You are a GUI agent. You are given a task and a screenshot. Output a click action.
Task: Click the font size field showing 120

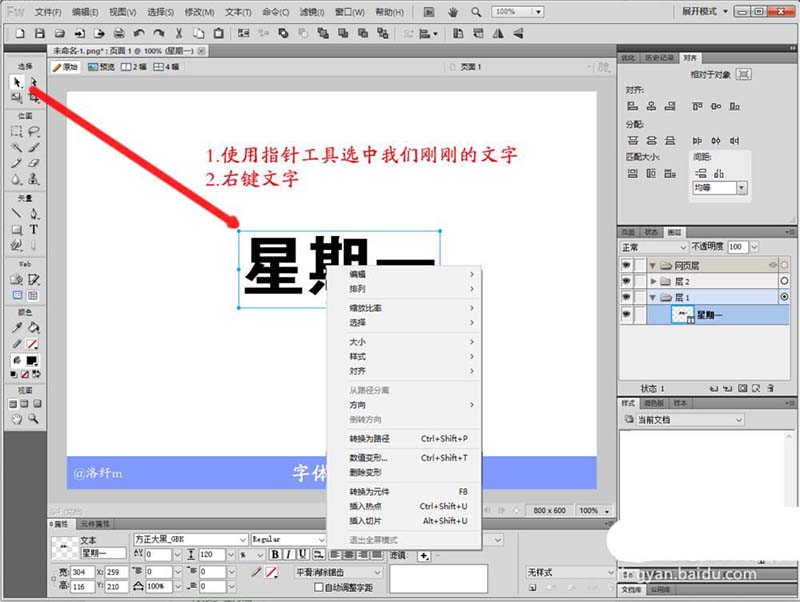point(212,555)
